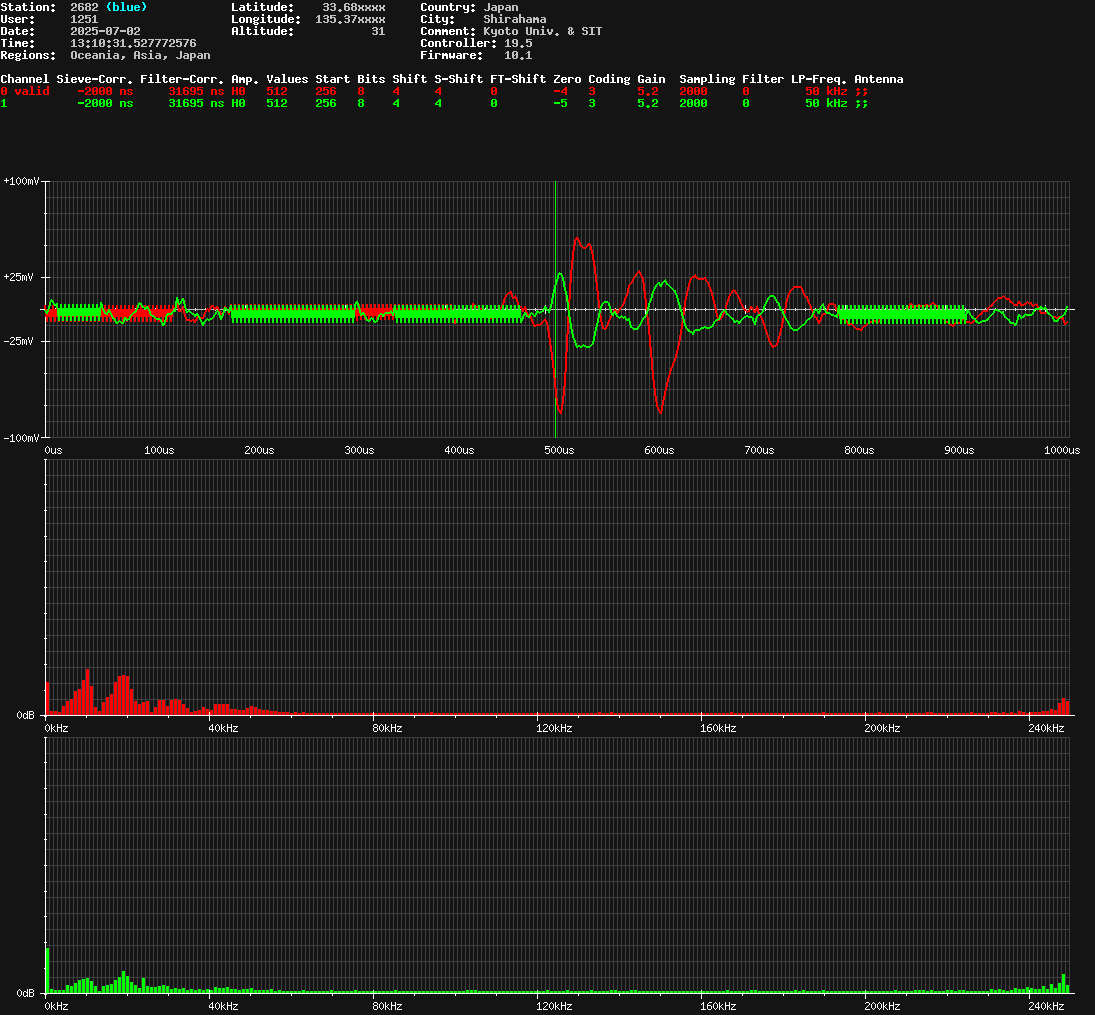This screenshot has width=1095, height=1015.
Task: Select the date 2025-07-02
Action: (105, 31)
